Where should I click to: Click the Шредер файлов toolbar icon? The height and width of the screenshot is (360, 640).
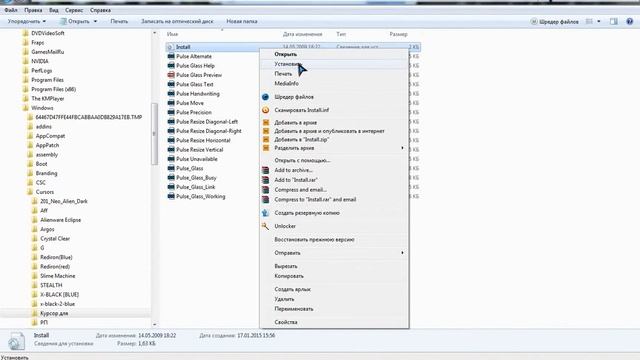[x=533, y=22]
